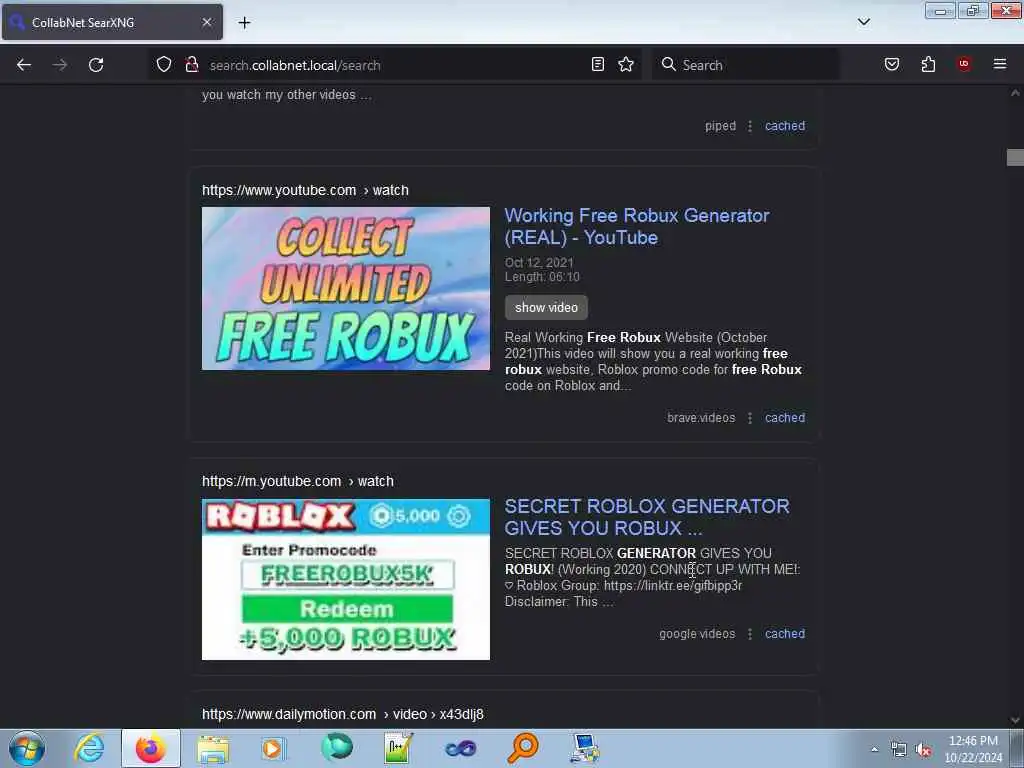List all tabs dropdown arrow
The image size is (1024, 768).
pyautogui.click(x=864, y=22)
